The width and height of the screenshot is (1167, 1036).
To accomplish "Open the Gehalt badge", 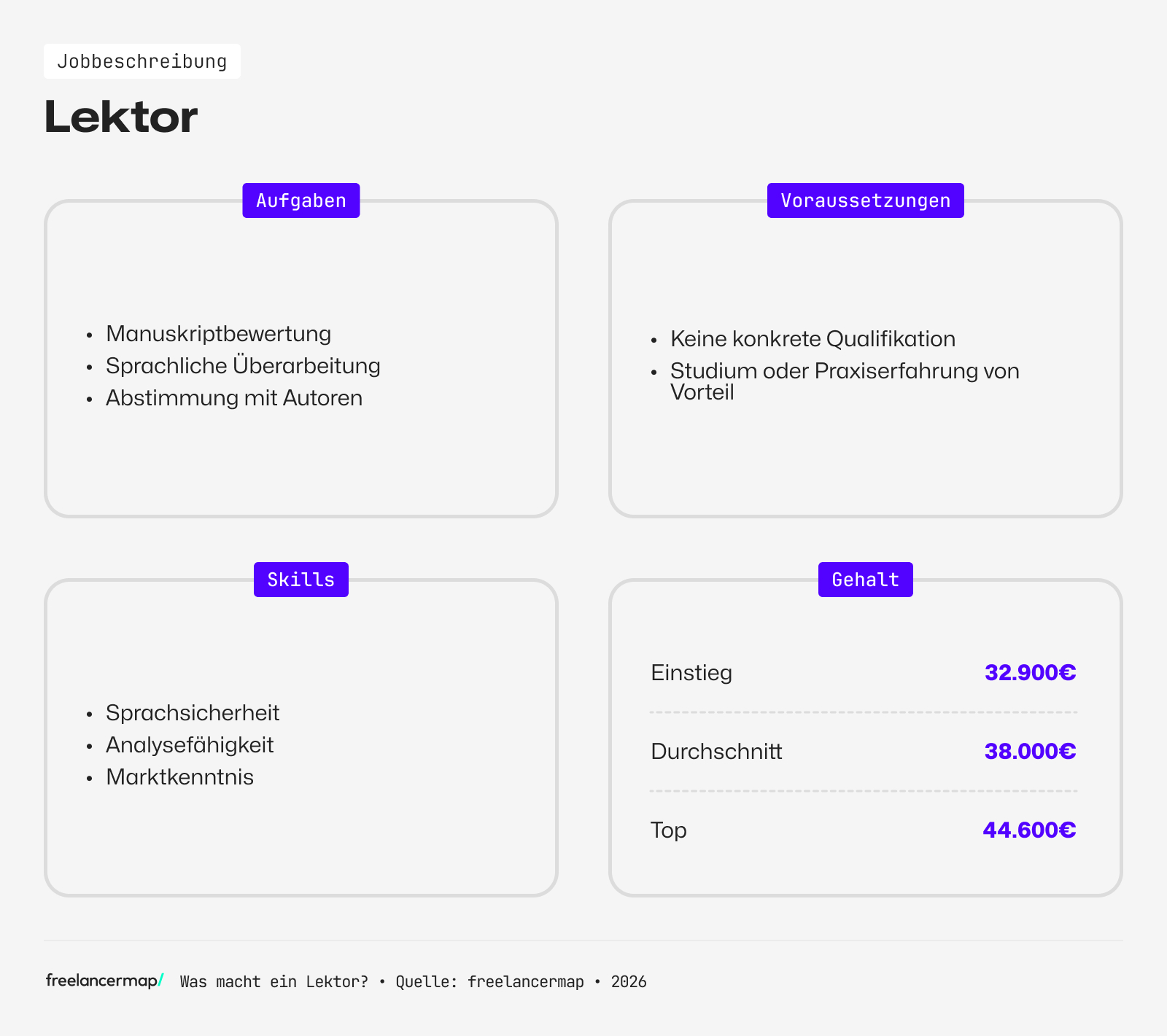I will pyautogui.click(x=865, y=579).
